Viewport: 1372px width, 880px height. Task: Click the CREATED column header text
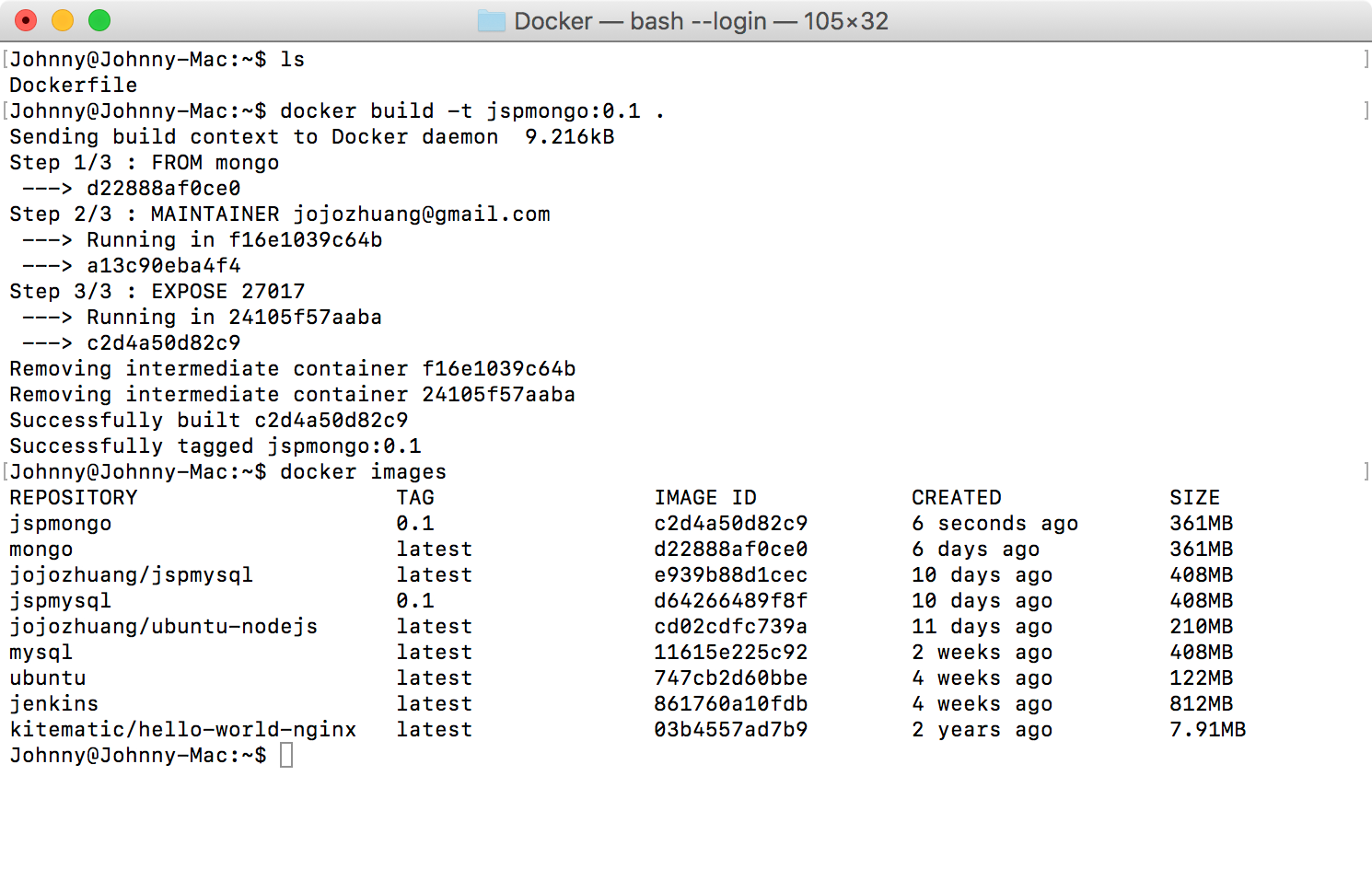point(956,497)
